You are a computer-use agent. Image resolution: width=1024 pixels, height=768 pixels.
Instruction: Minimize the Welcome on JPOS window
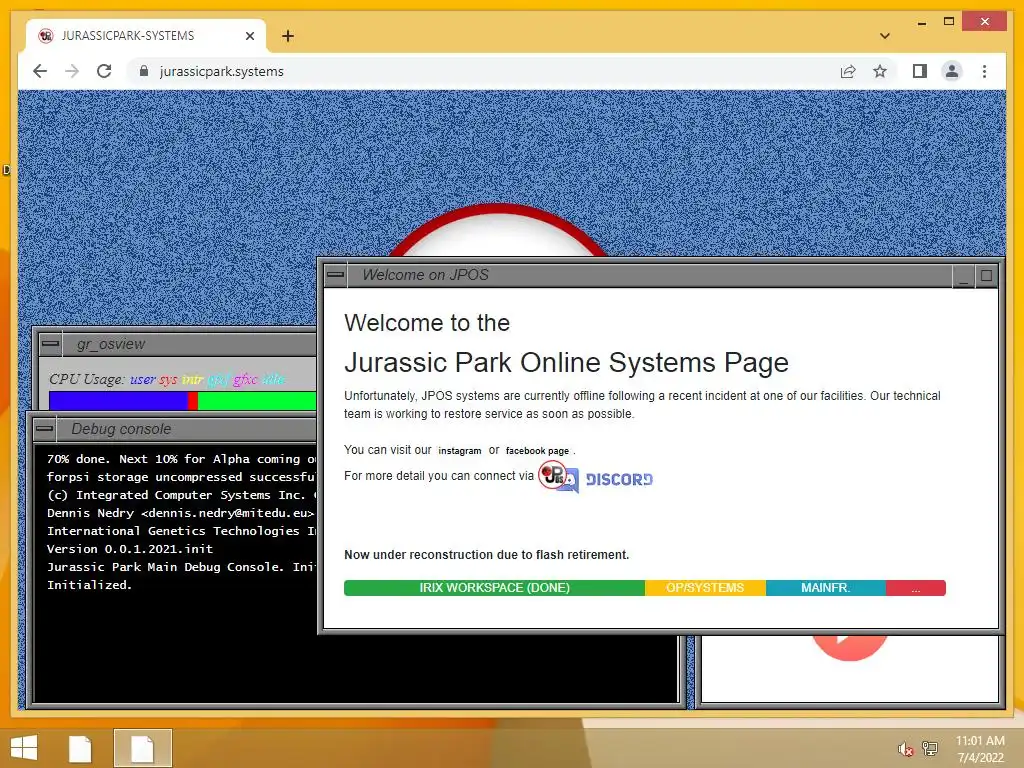[963, 276]
